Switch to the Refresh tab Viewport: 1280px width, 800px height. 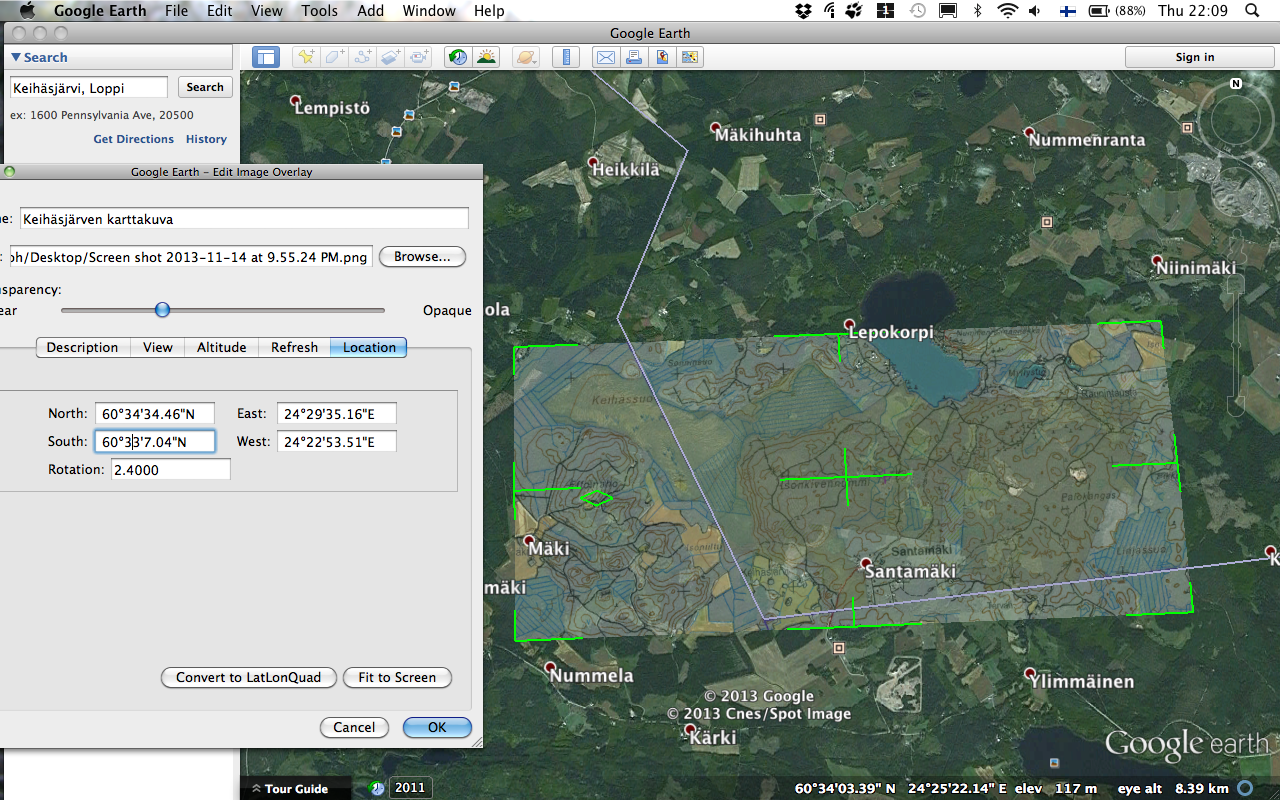point(294,347)
